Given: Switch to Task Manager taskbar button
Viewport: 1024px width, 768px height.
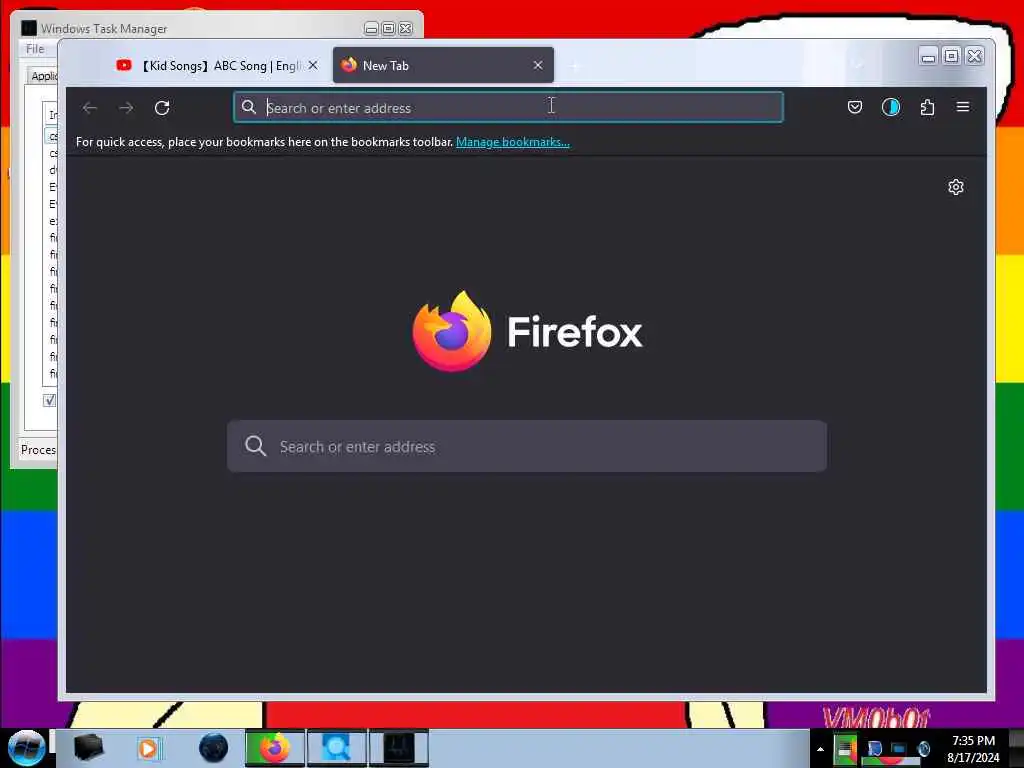Looking at the screenshot, I should pos(398,748).
